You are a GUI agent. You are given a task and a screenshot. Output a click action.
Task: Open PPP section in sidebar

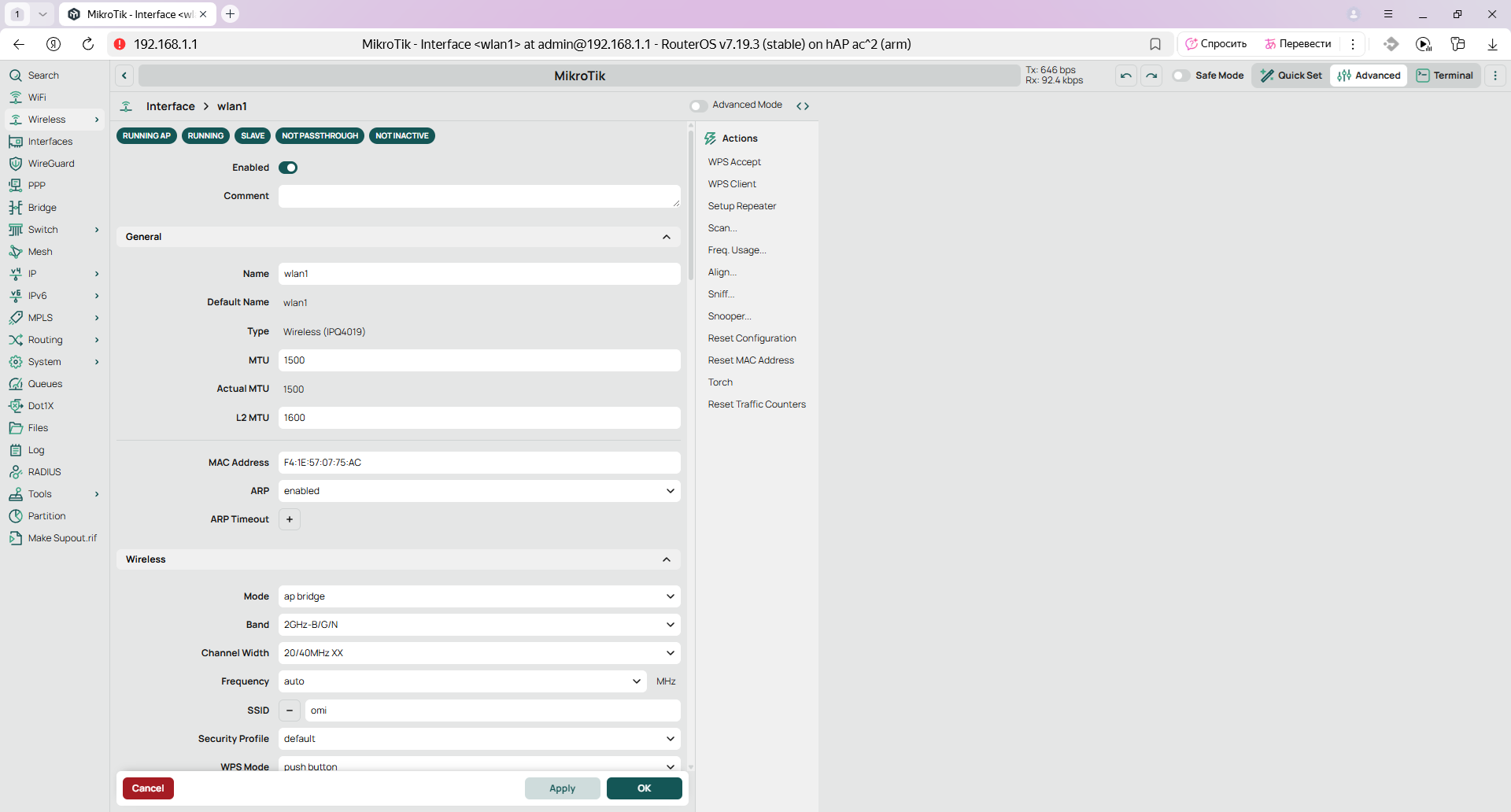[x=54, y=186]
